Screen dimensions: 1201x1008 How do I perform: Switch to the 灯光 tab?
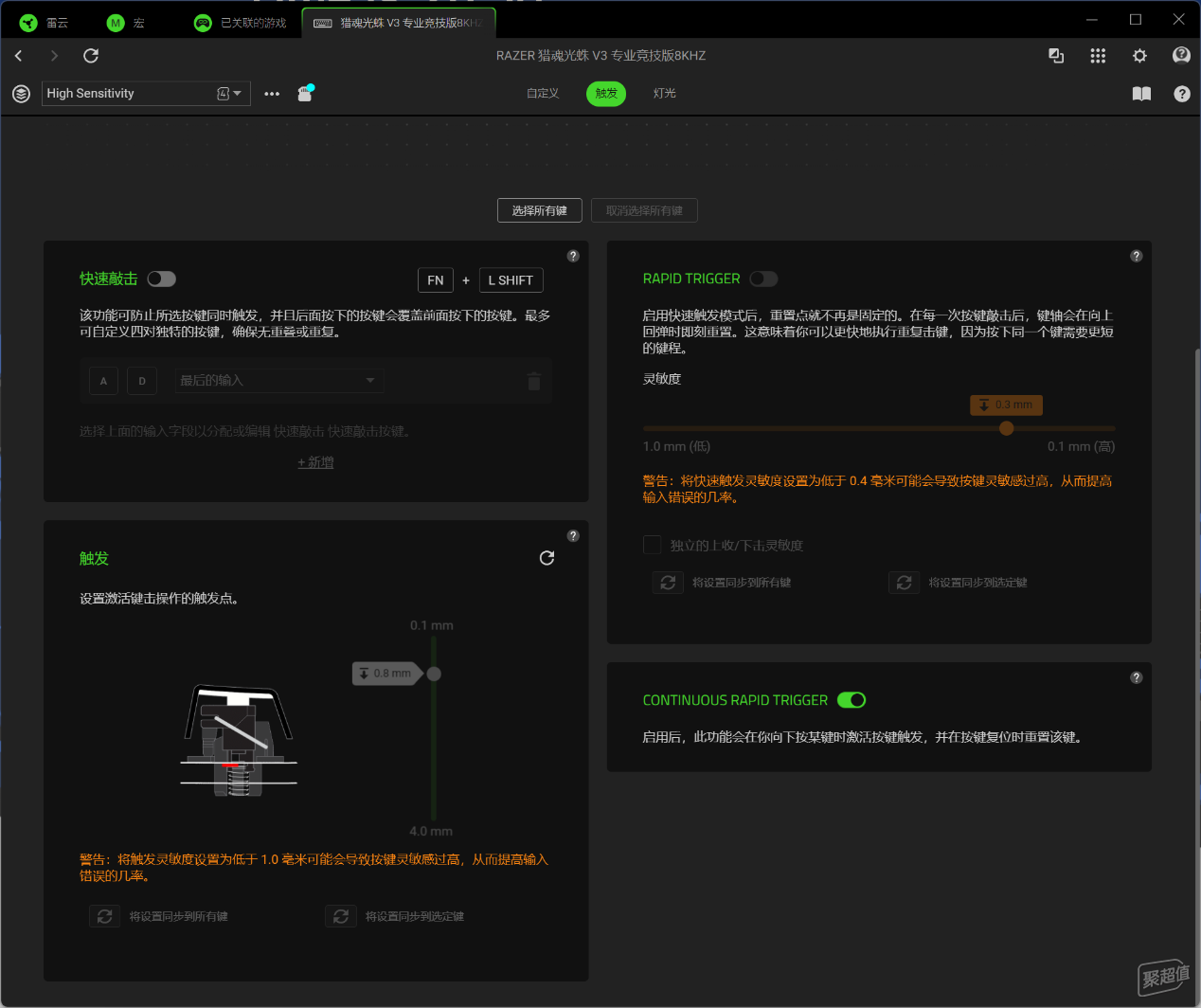(x=664, y=94)
